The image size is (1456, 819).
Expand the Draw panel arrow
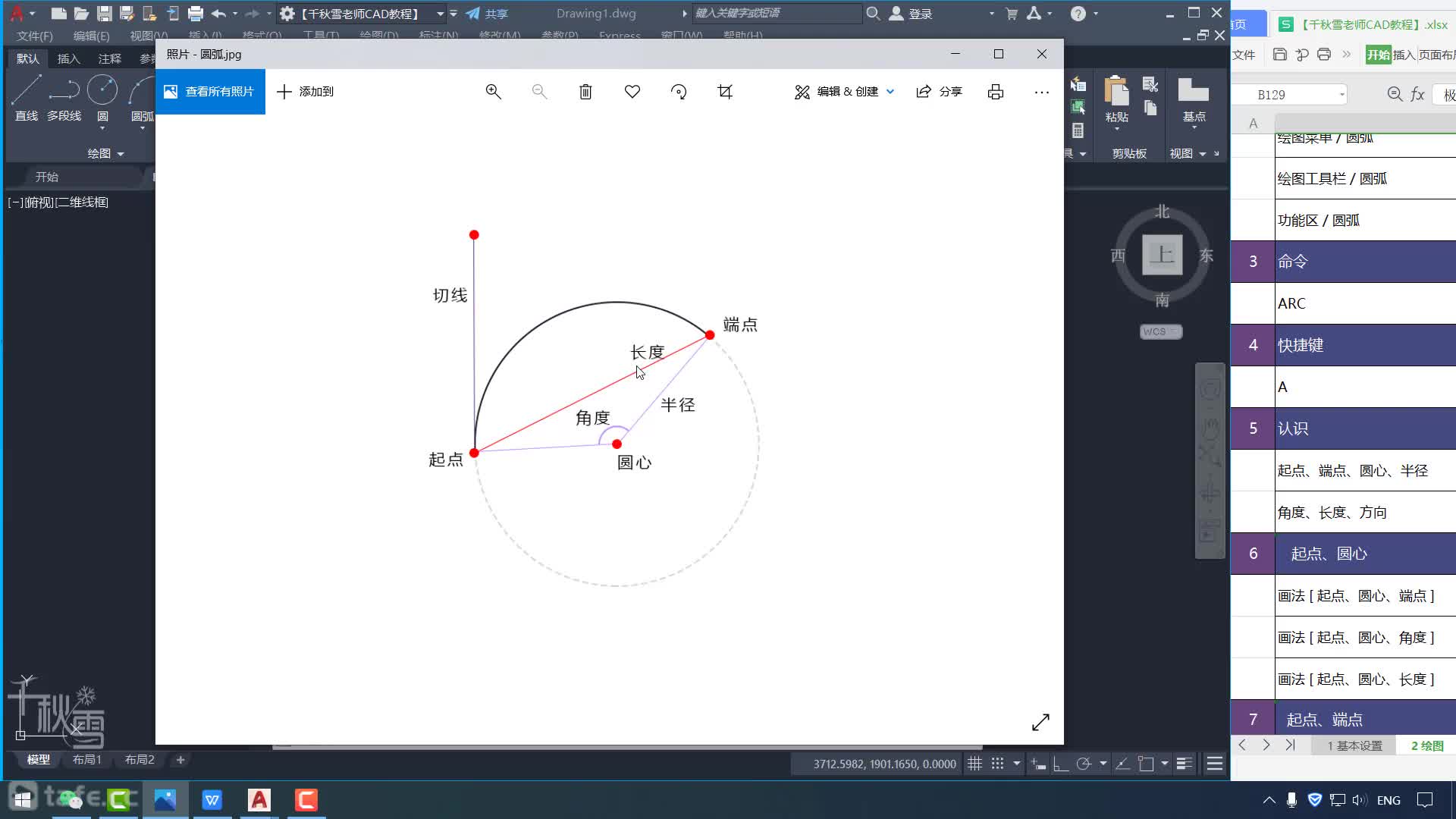pos(121,154)
